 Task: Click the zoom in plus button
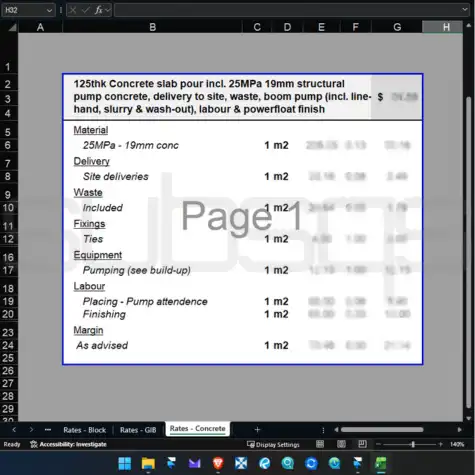440,444
